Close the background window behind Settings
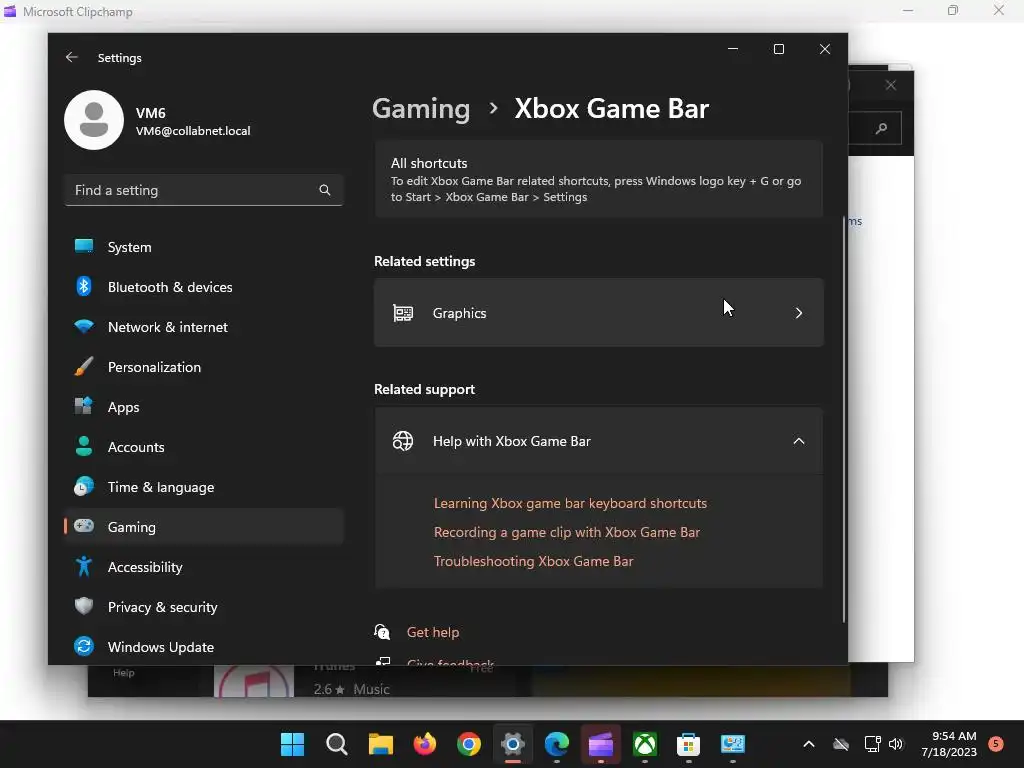Screen dimensions: 1024x768 click(891, 86)
